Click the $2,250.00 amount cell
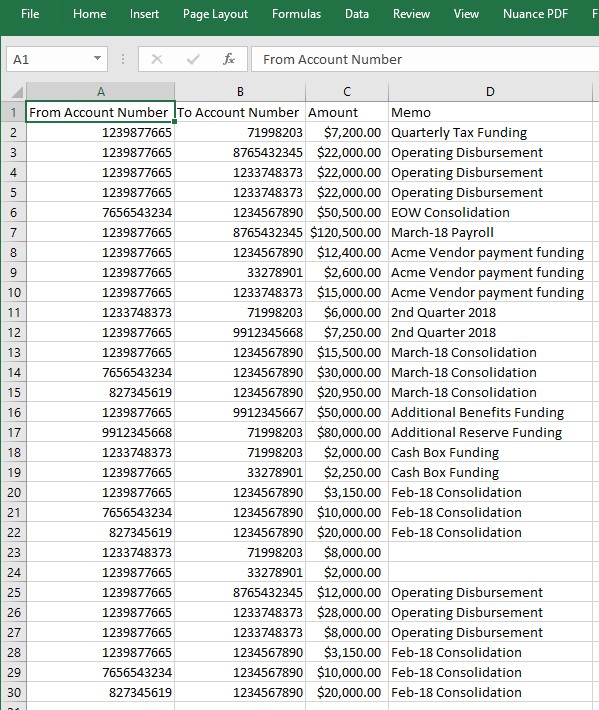 click(x=347, y=472)
